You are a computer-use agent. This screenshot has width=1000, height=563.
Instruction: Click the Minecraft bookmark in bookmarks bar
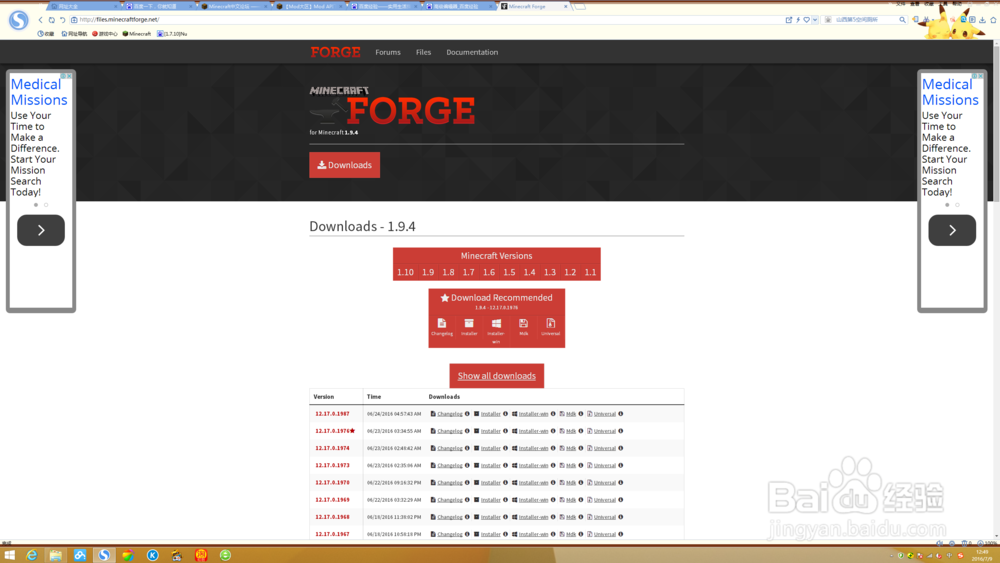point(136,34)
